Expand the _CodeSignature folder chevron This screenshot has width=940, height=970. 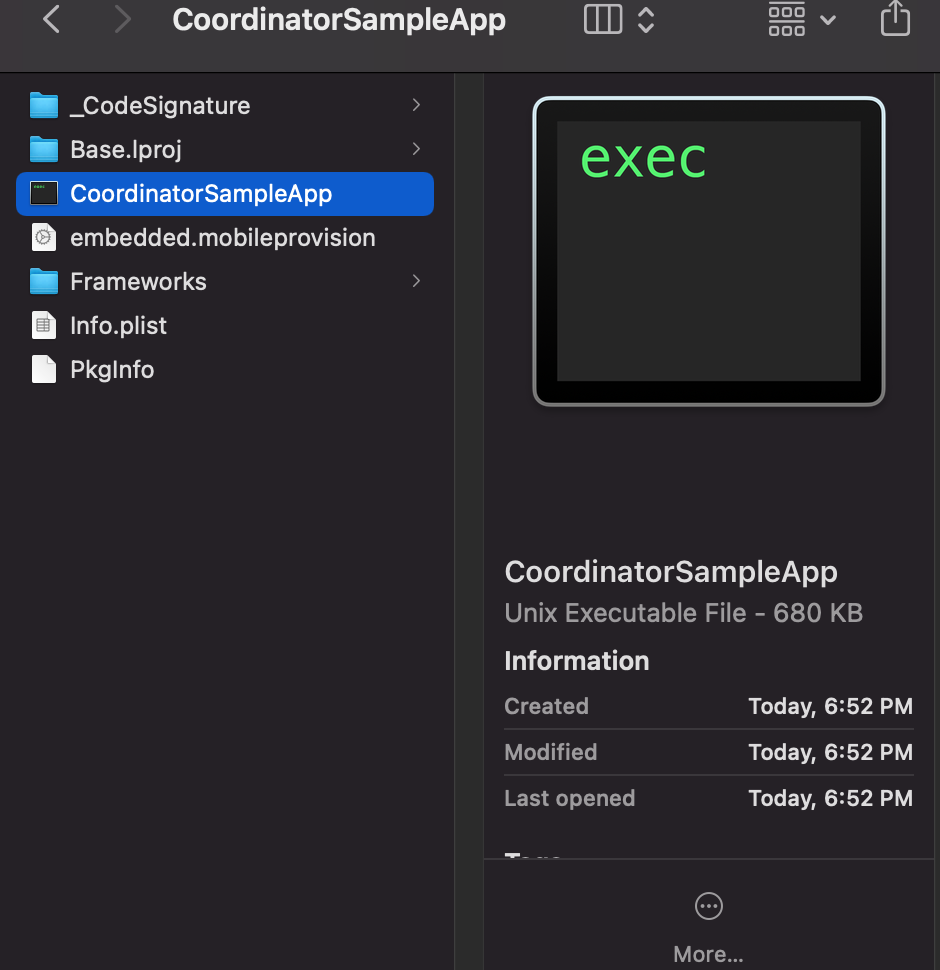416,105
